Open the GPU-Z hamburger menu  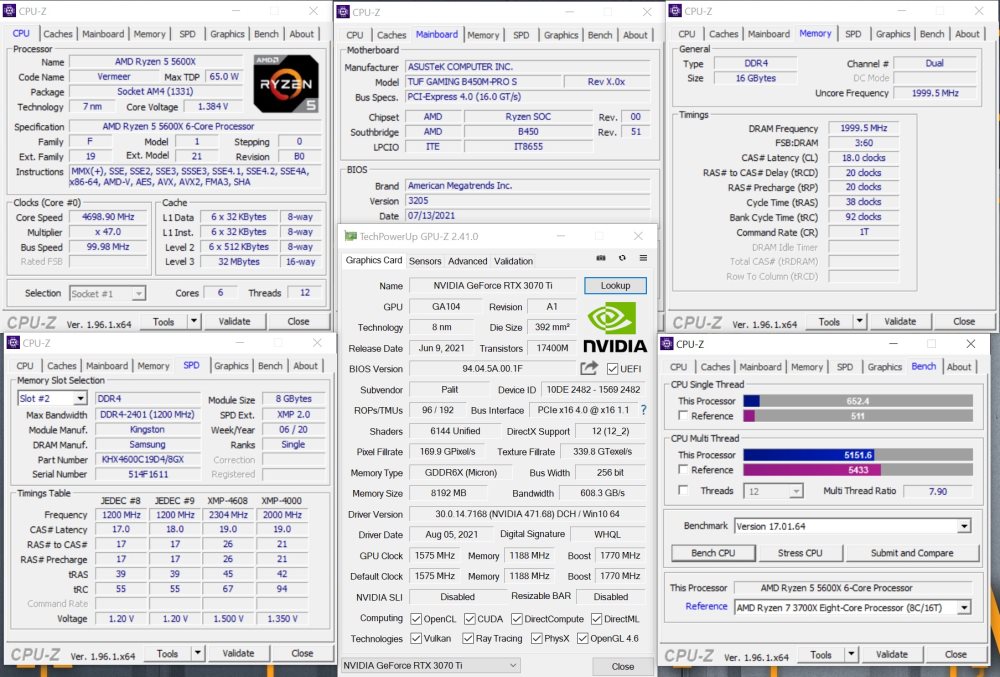click(643, 258)
